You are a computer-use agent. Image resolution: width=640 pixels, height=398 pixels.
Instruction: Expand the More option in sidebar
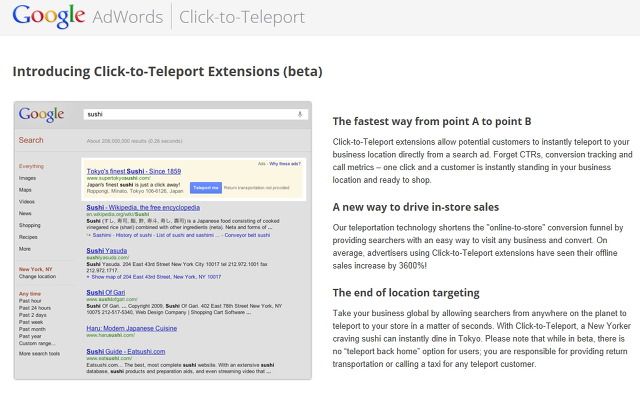[24, 249]
